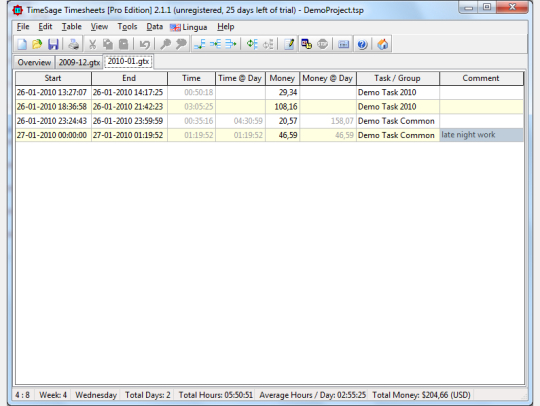This screenshot has width=540, height=406.
Task: Paste with the clipboard icon
Action: tap(124, 44)
